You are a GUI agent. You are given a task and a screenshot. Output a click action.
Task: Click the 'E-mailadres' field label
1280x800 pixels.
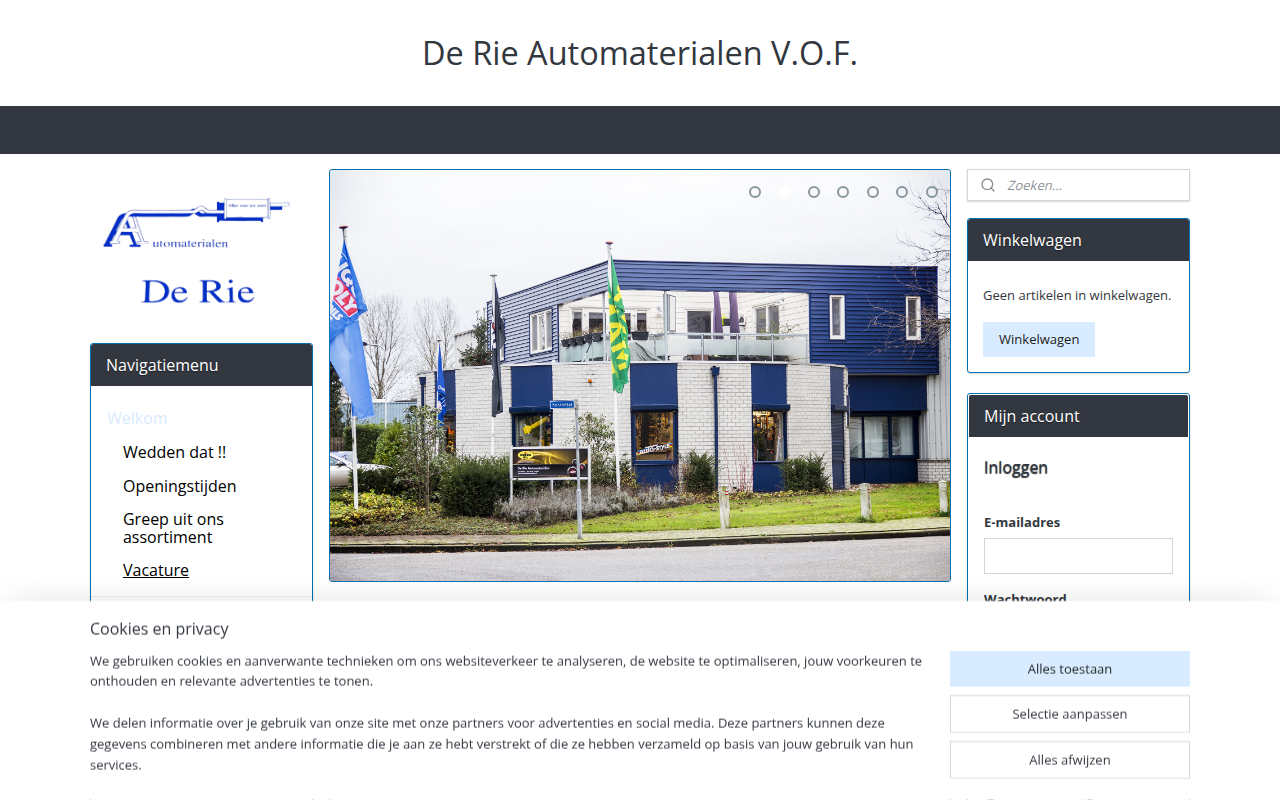(1022, 522)
